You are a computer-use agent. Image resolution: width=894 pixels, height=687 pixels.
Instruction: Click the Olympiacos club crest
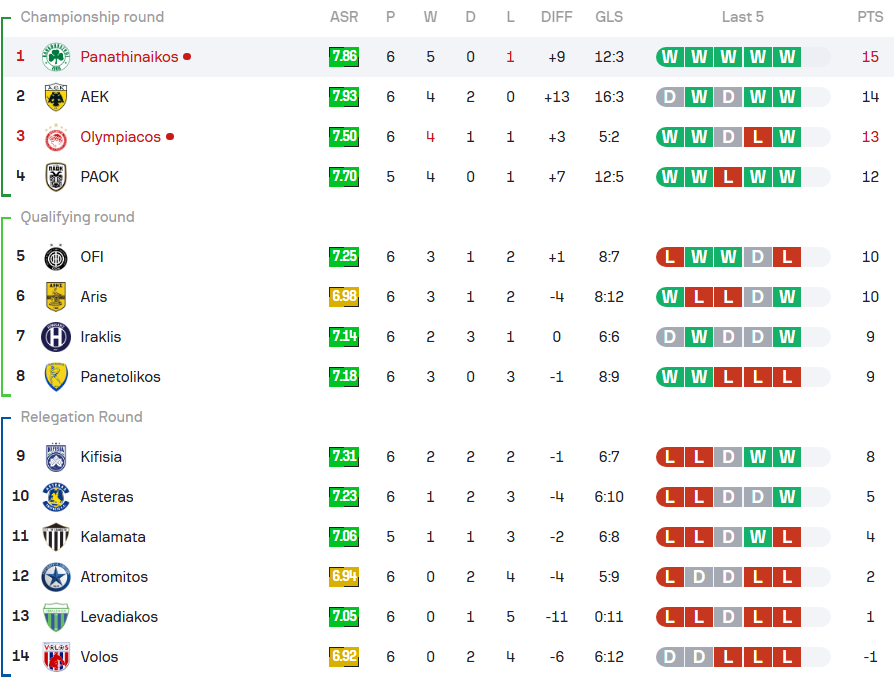point(56,137)
